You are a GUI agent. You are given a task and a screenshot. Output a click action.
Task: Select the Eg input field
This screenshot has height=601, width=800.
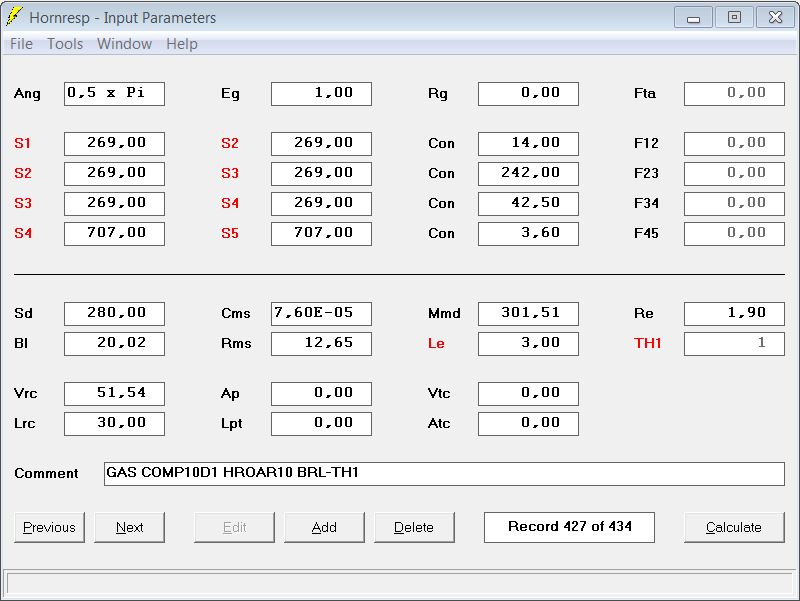(321, 93)
